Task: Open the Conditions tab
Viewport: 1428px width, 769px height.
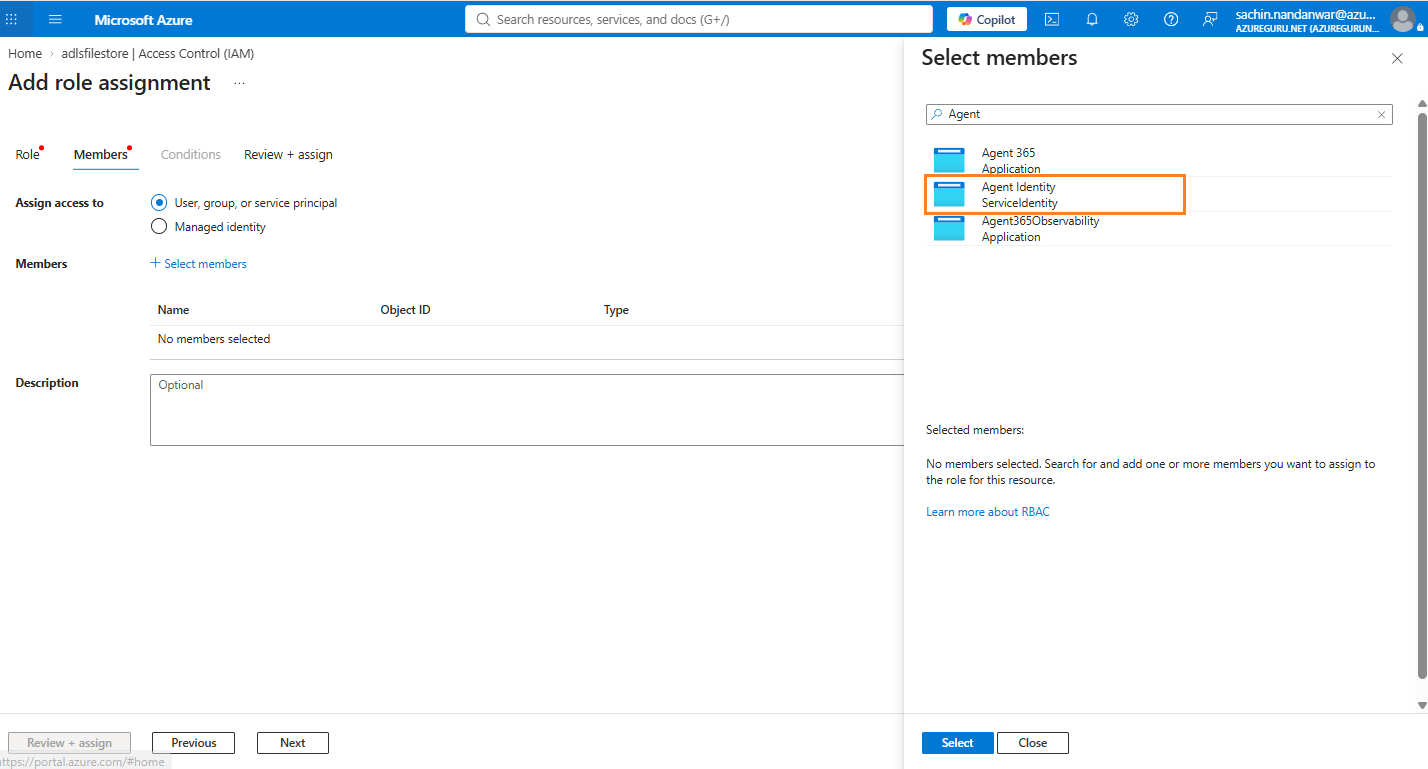Action: click(x=191, y=155)
